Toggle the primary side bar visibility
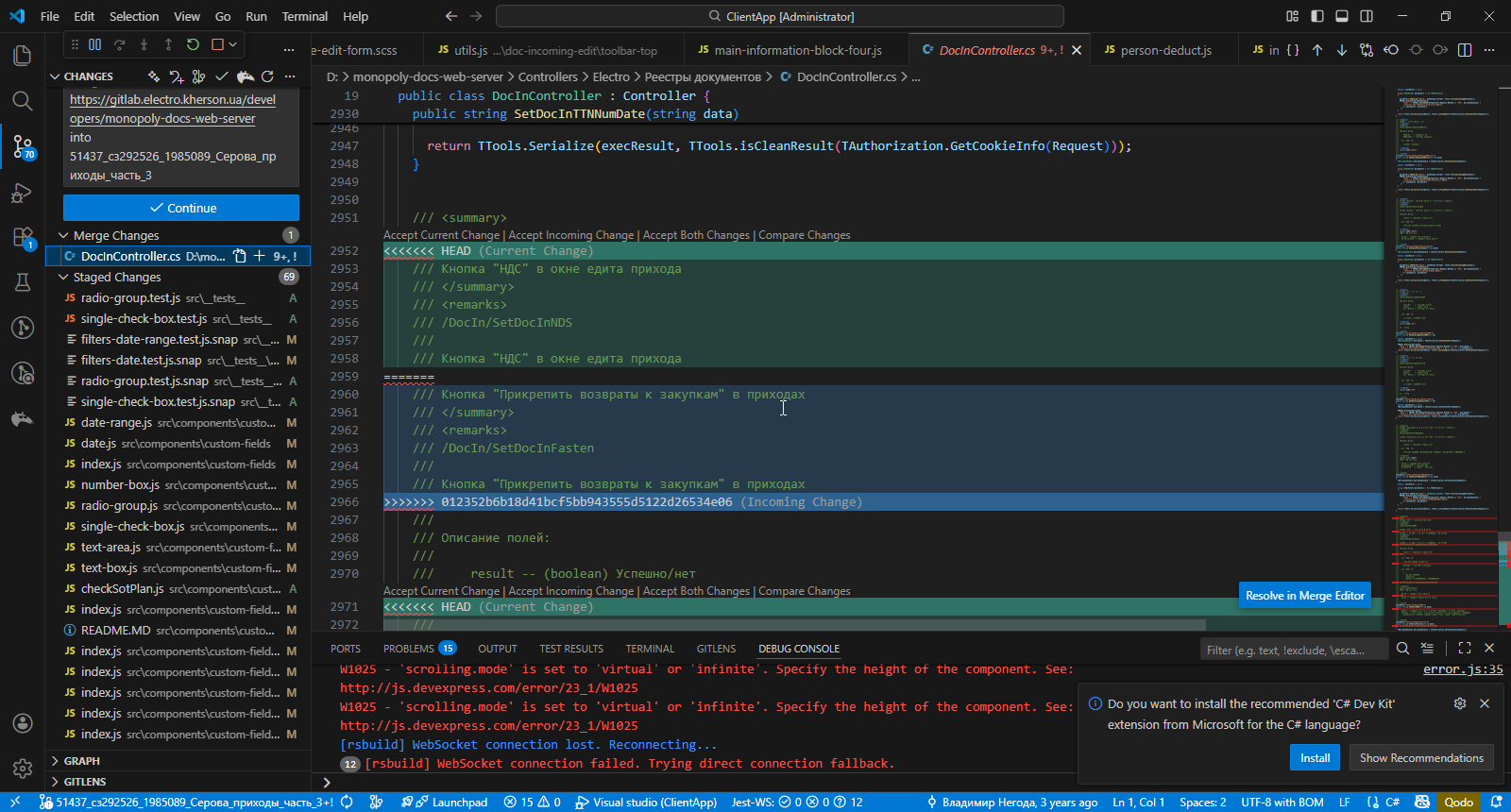 pyautogui.click(x=1316, y=16)
